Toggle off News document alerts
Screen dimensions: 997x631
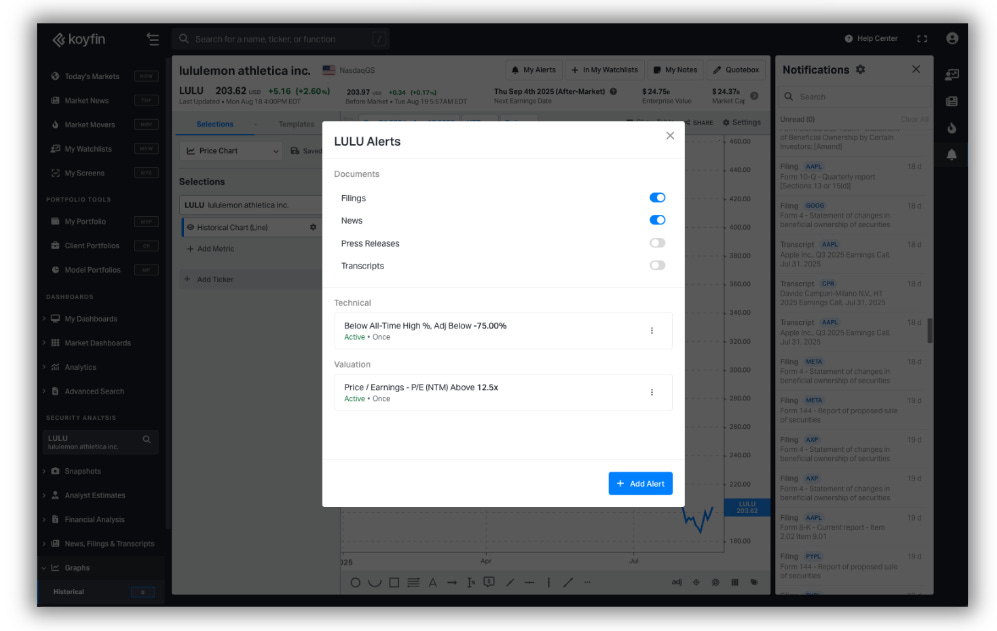point(657,220)
